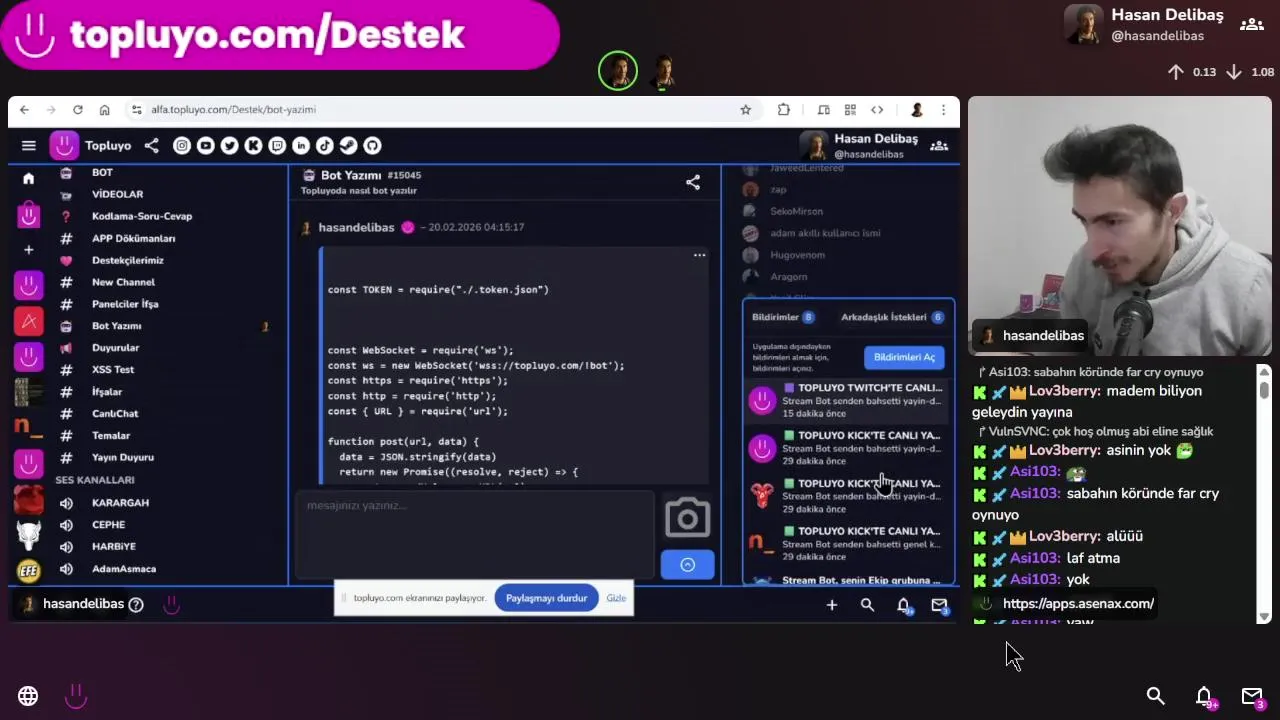Screen dimensions: 1280x720
Task: Click the Bildirimleri Aç button
Action: pos(904,357)
